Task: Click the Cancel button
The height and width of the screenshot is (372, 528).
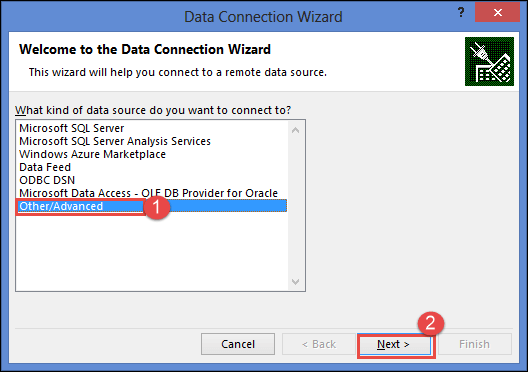Action: [238, 344]
